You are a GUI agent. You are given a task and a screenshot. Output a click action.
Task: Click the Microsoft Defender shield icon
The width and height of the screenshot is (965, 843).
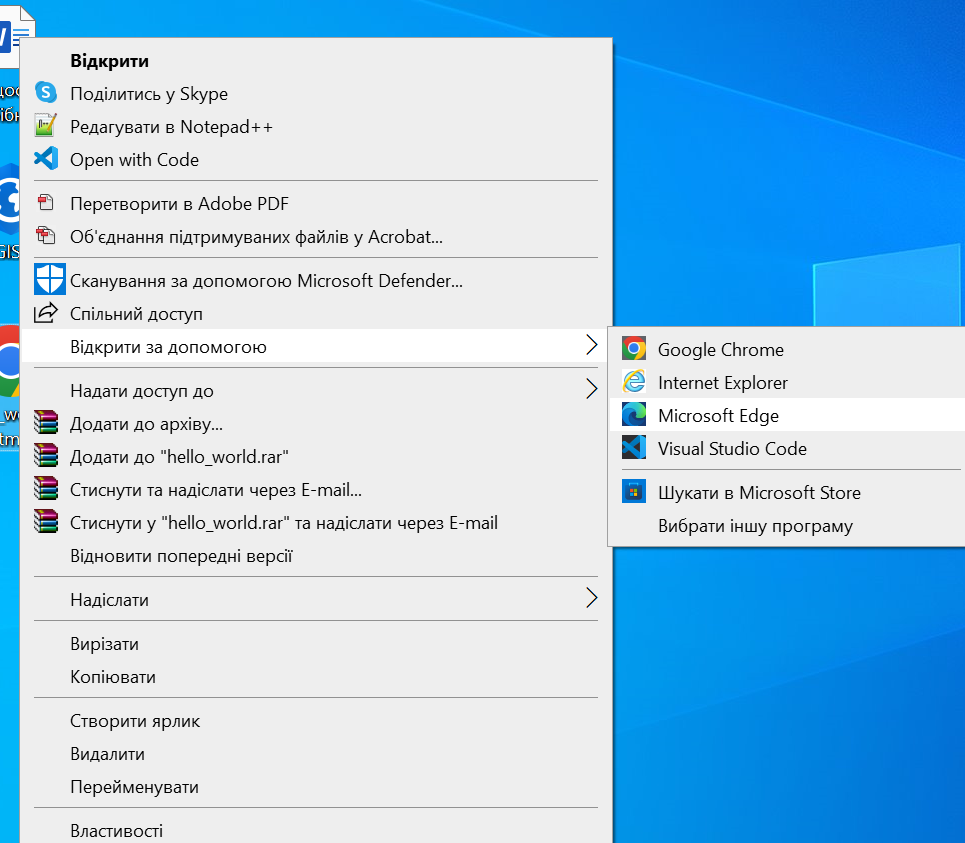coord(49,279)
